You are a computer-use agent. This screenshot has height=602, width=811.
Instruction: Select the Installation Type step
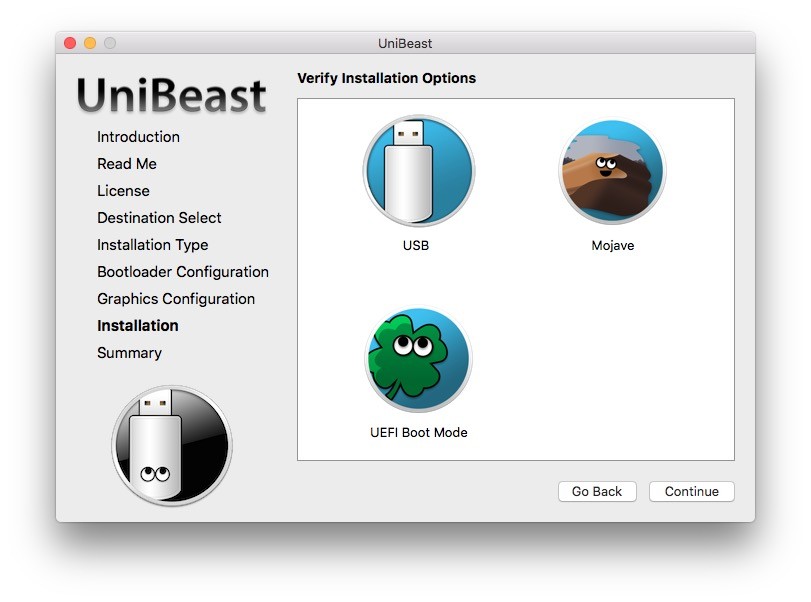click(x=153, y=245)
